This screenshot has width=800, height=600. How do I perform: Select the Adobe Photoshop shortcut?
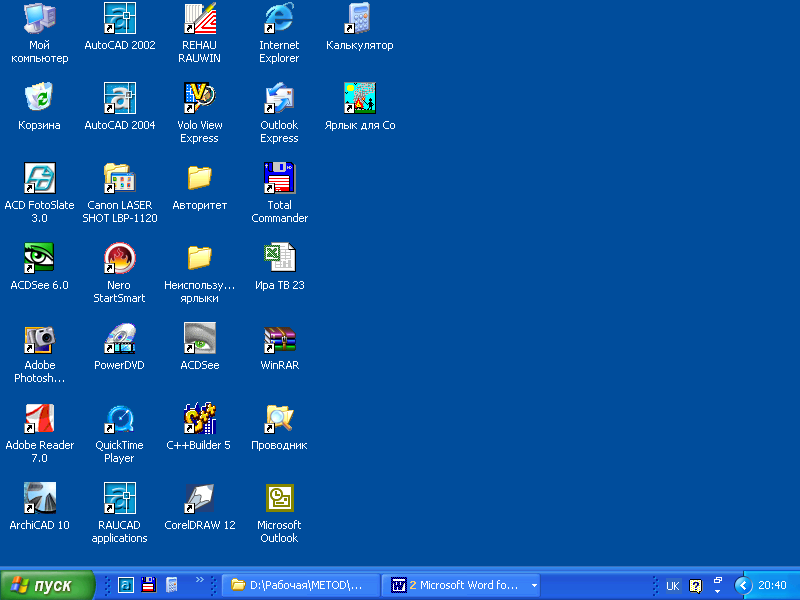[x=40, y=338]
